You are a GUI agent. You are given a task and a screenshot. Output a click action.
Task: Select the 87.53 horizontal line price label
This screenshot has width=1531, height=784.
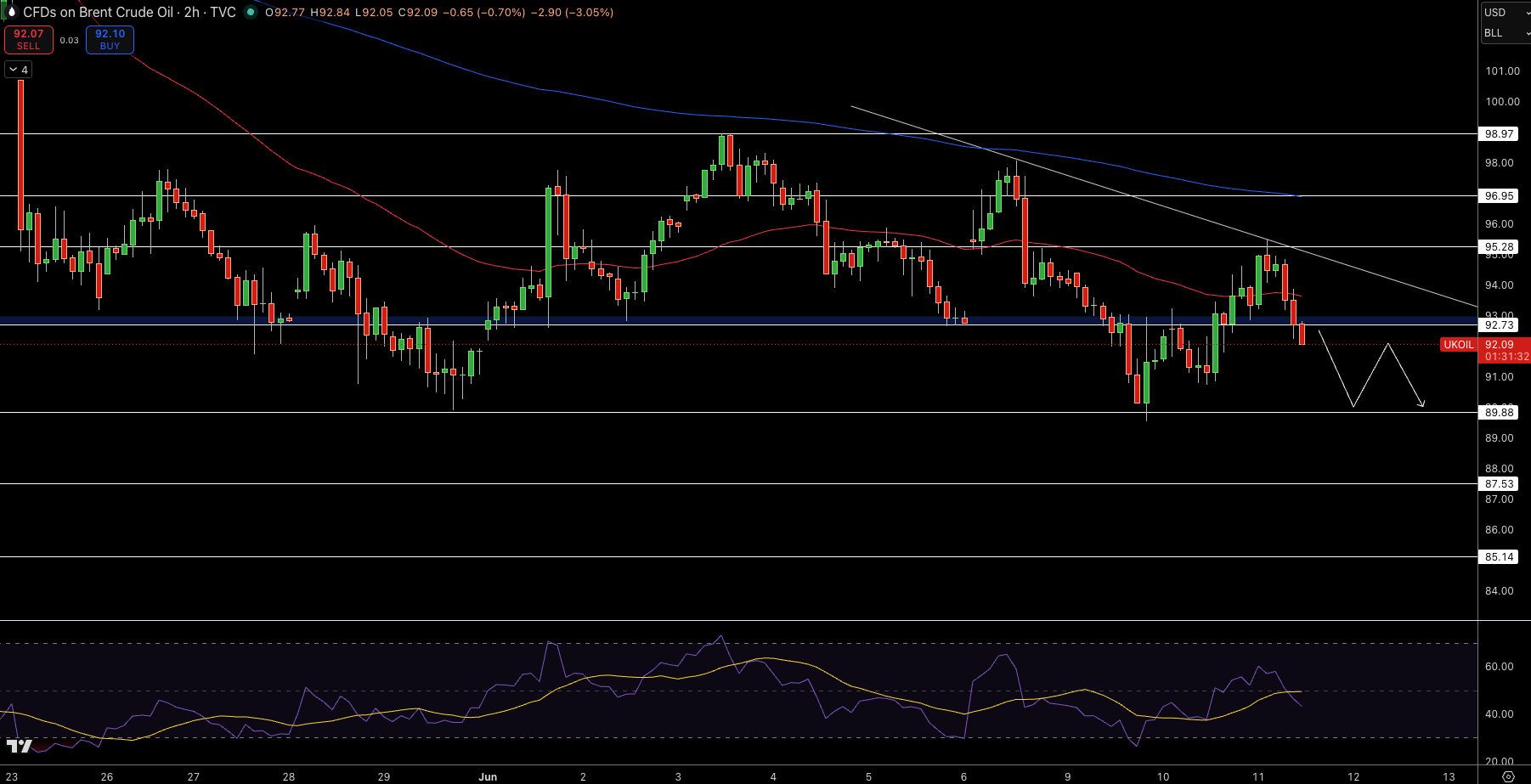click(1499, 484)
